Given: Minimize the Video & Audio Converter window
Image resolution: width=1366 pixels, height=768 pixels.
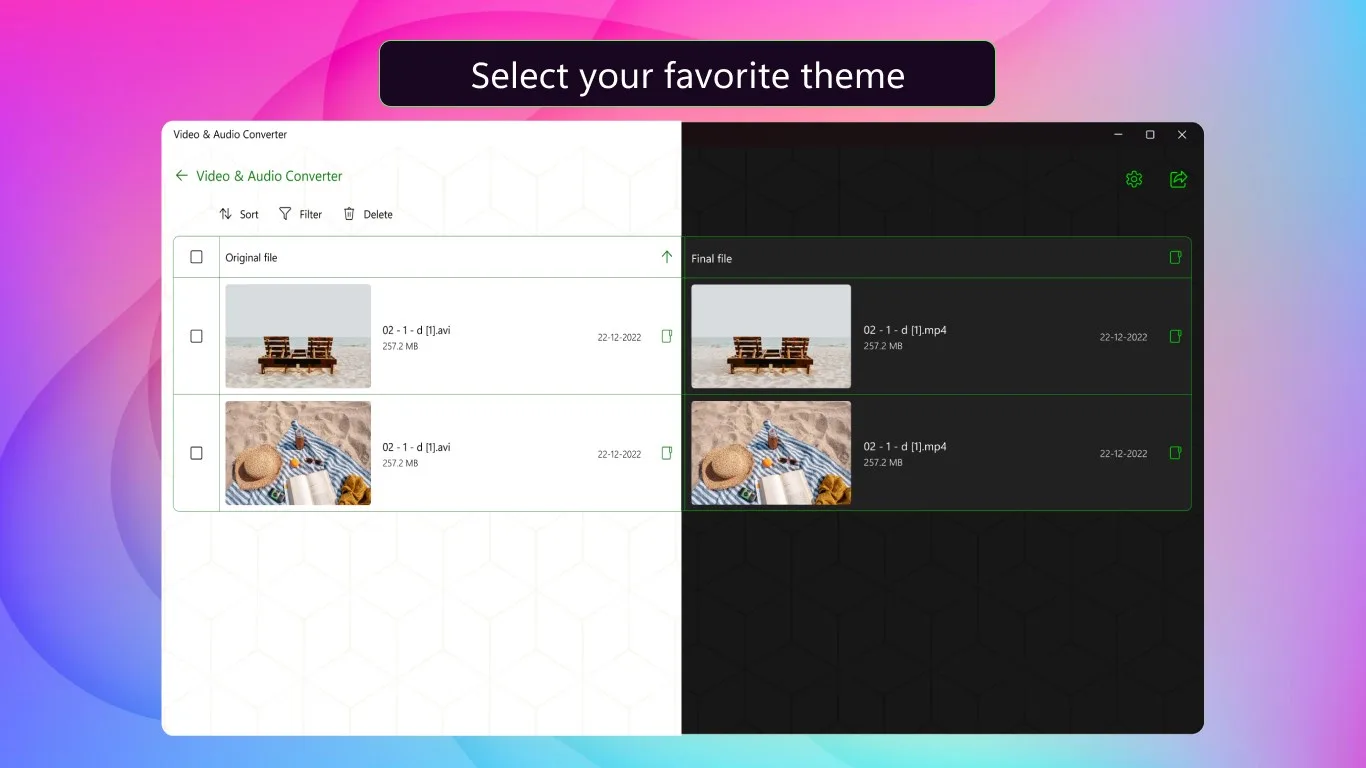Looking at the screenshot, I should click(x=1118, y=135).
